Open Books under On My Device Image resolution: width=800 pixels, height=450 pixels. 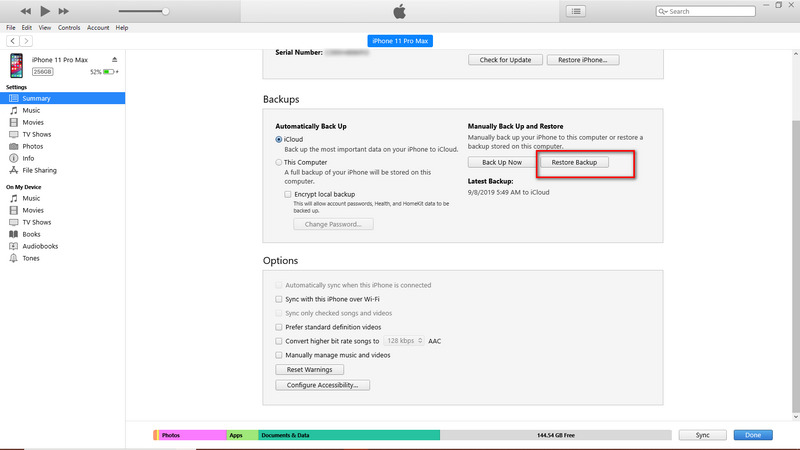point(31,234)
